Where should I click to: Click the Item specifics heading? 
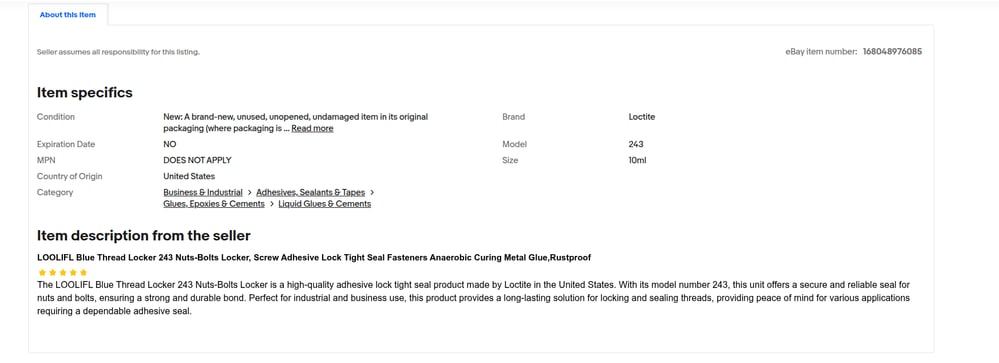[x=85, y=93]
